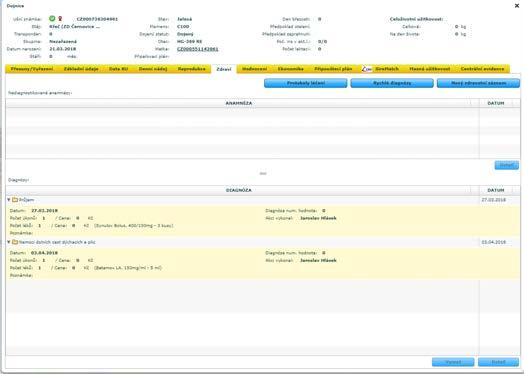Click the Stáj value Křeč (ZD Černovice

click(x=75, y=26)
